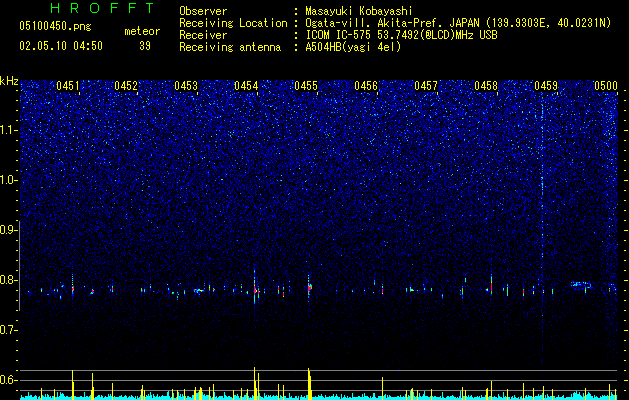Click the 1.1 frequency axis label
Screen dimensions: 629x400
9,130
